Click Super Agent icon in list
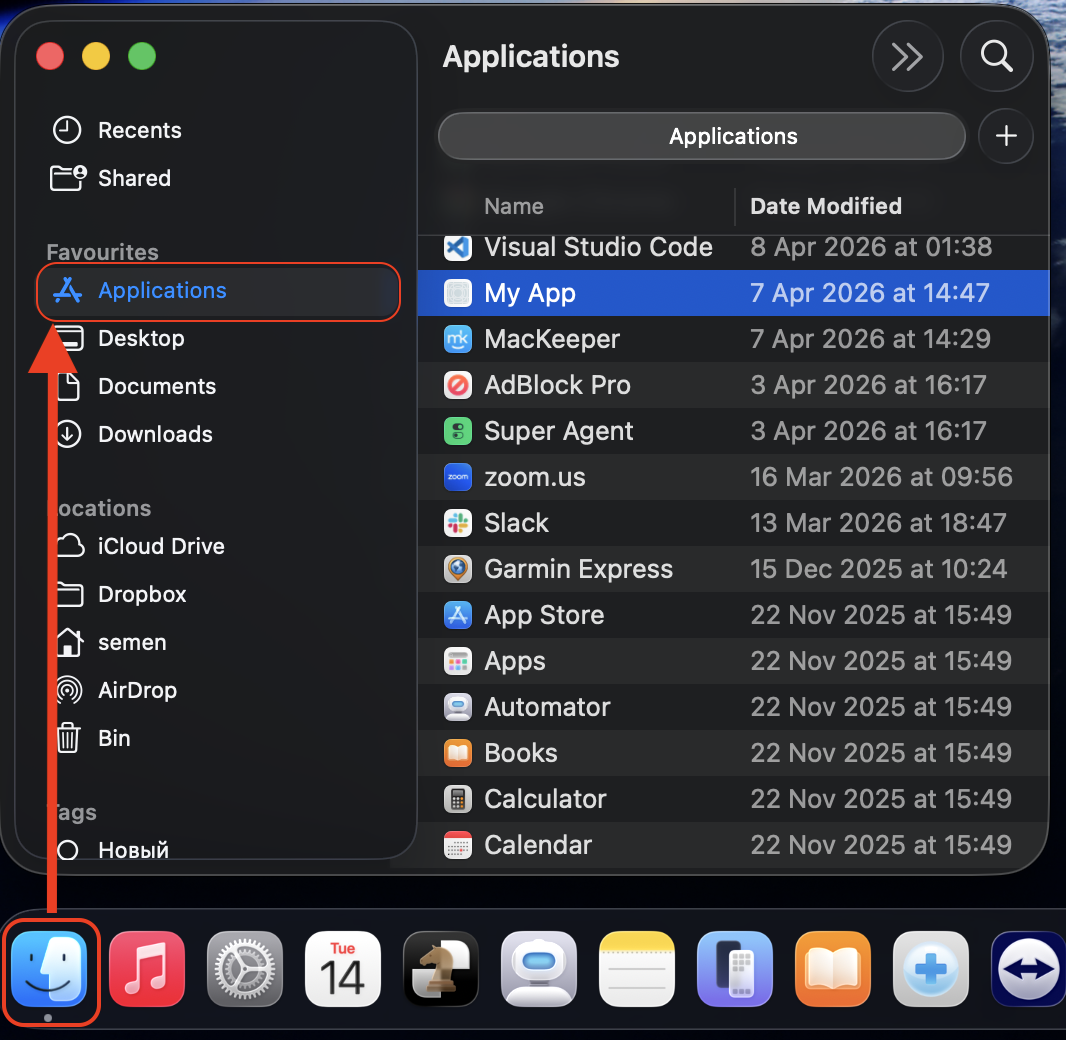This screenshot has width=1066, height=1040. 458,431
